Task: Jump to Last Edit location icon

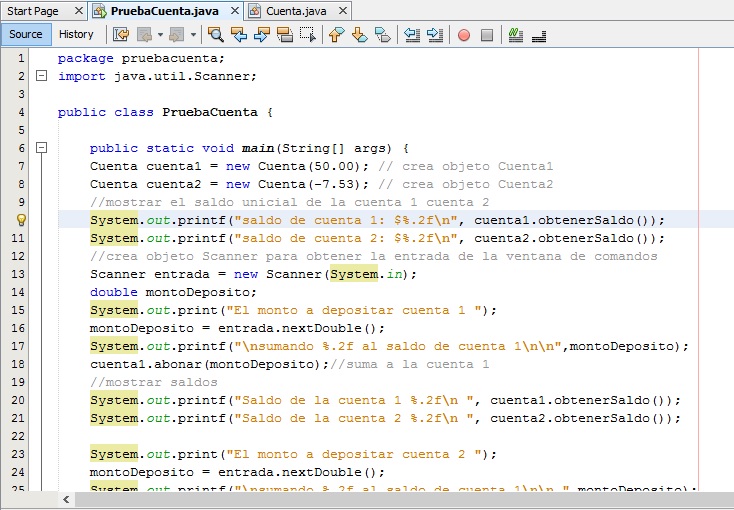Action: 120,34
